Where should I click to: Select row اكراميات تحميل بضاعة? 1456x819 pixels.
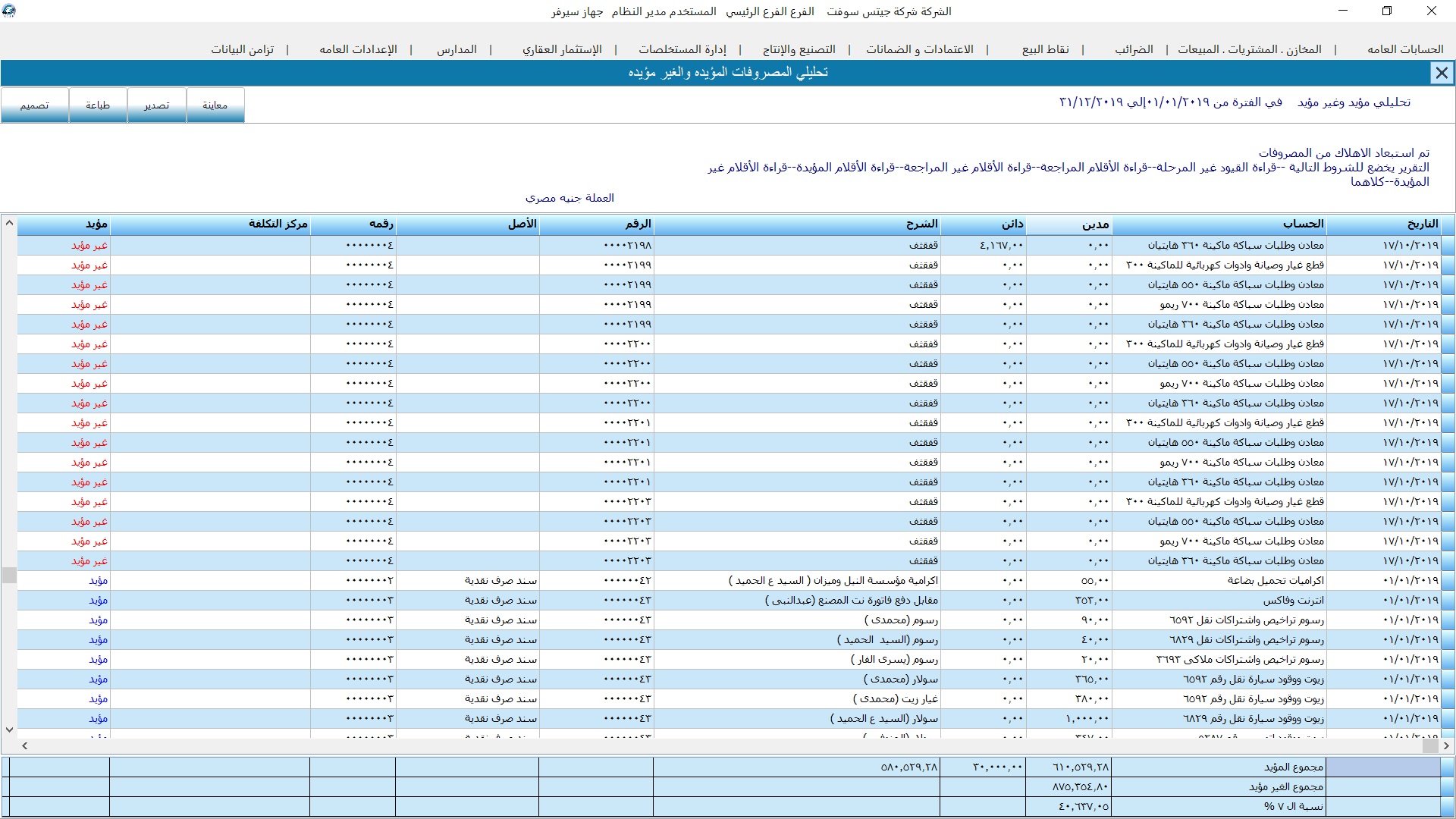[x=729, y=580]
